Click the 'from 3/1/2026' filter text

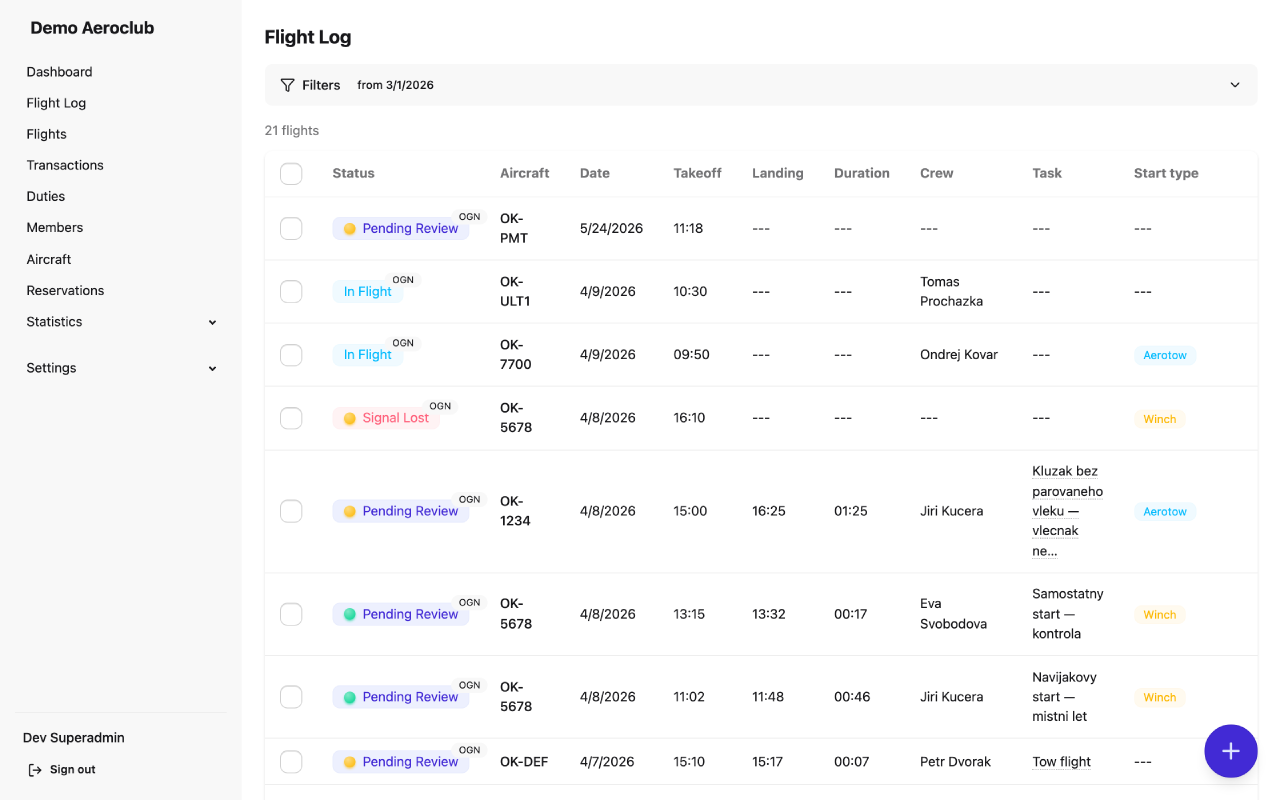[395, 85]
